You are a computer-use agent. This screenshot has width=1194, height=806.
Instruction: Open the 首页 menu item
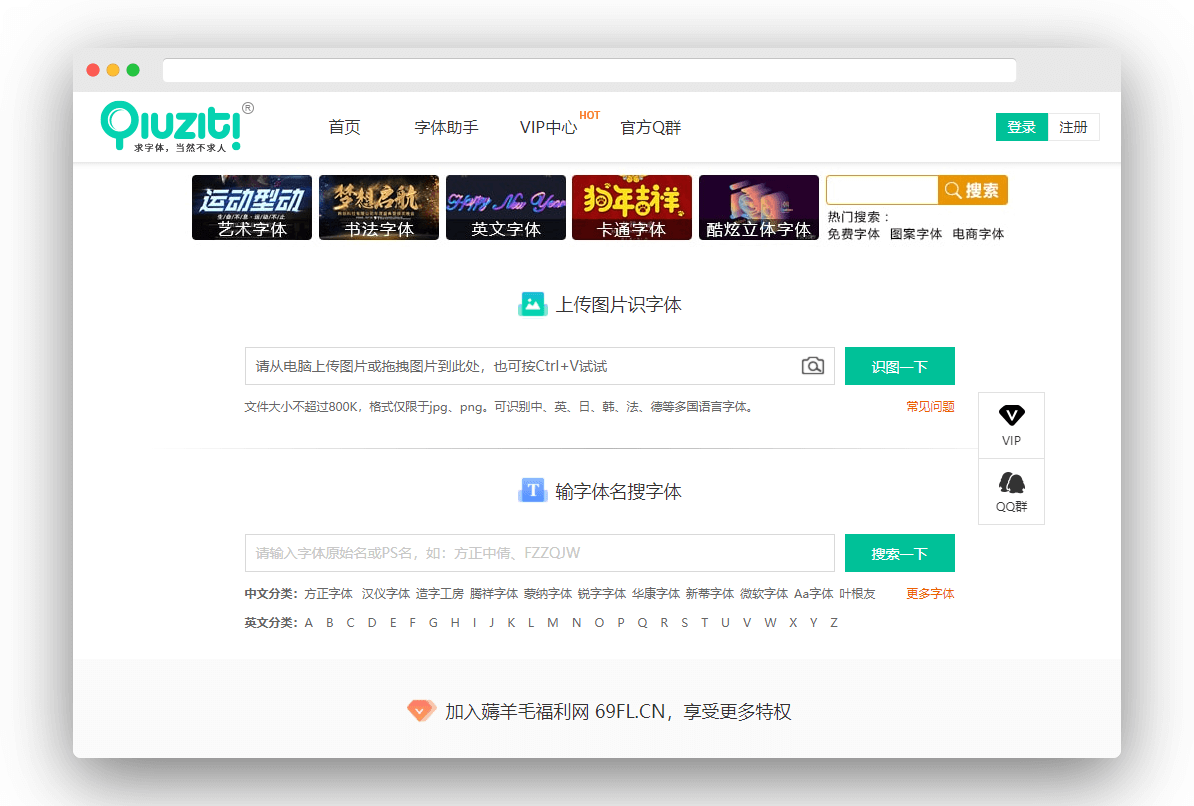[344, 127]
